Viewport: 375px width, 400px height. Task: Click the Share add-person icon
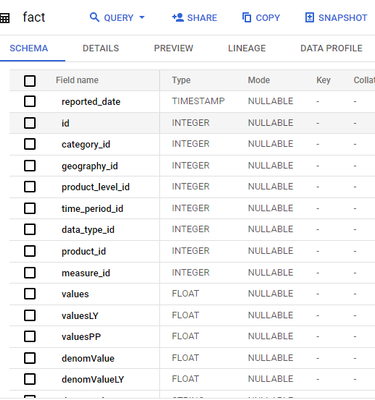[x=178, y=17]
